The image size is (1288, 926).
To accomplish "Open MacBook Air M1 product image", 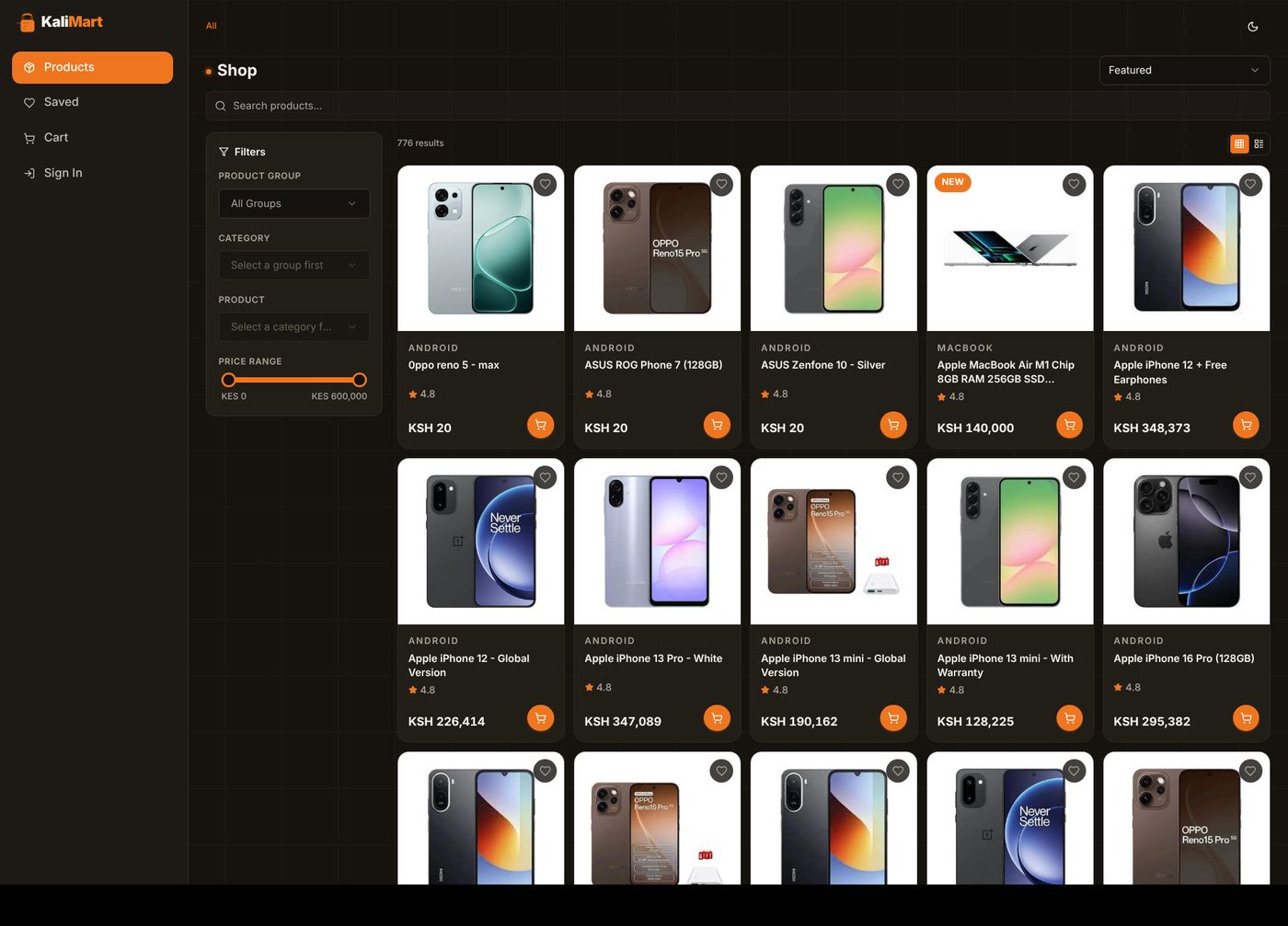I will tap(1010, 248).
